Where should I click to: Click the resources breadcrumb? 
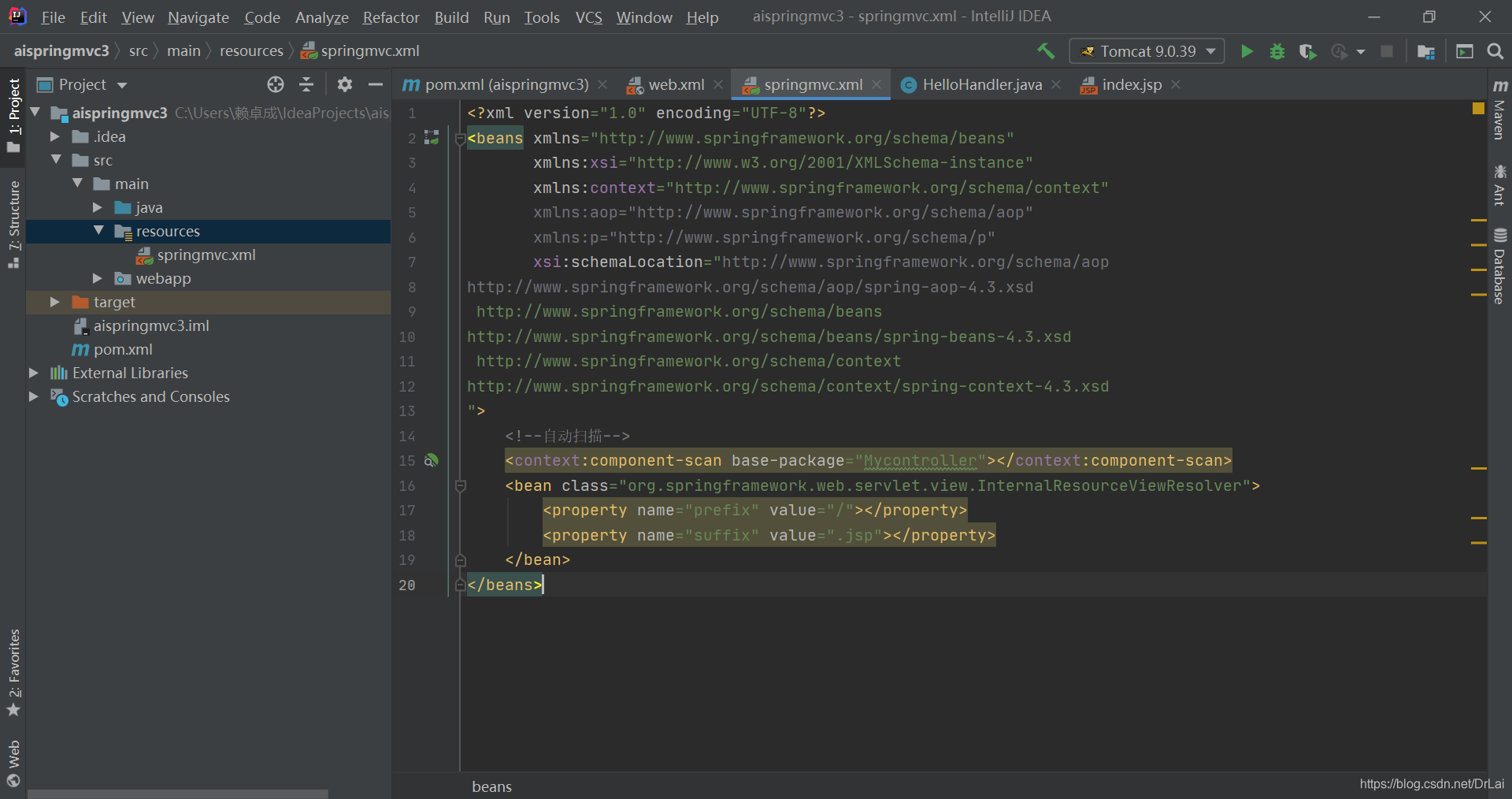click(x=251, y=51)
